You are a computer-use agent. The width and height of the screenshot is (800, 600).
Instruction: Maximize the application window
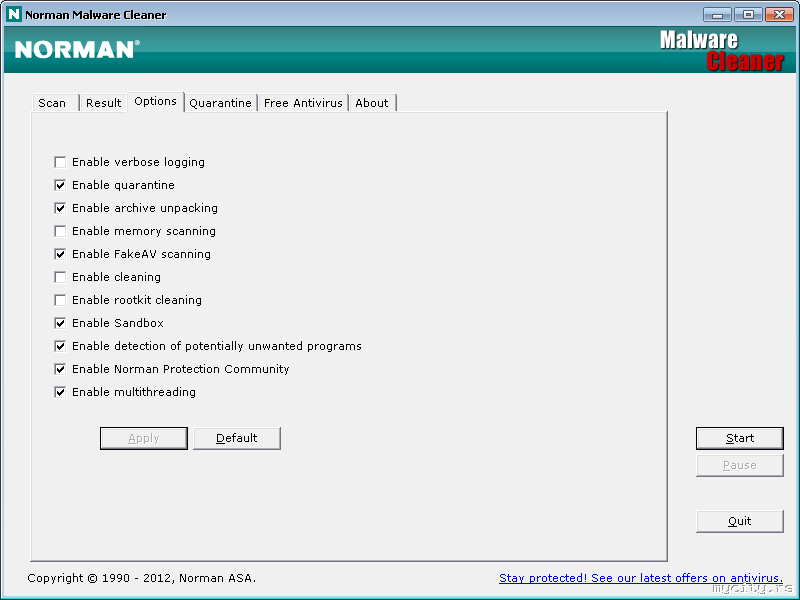point(748,15)
